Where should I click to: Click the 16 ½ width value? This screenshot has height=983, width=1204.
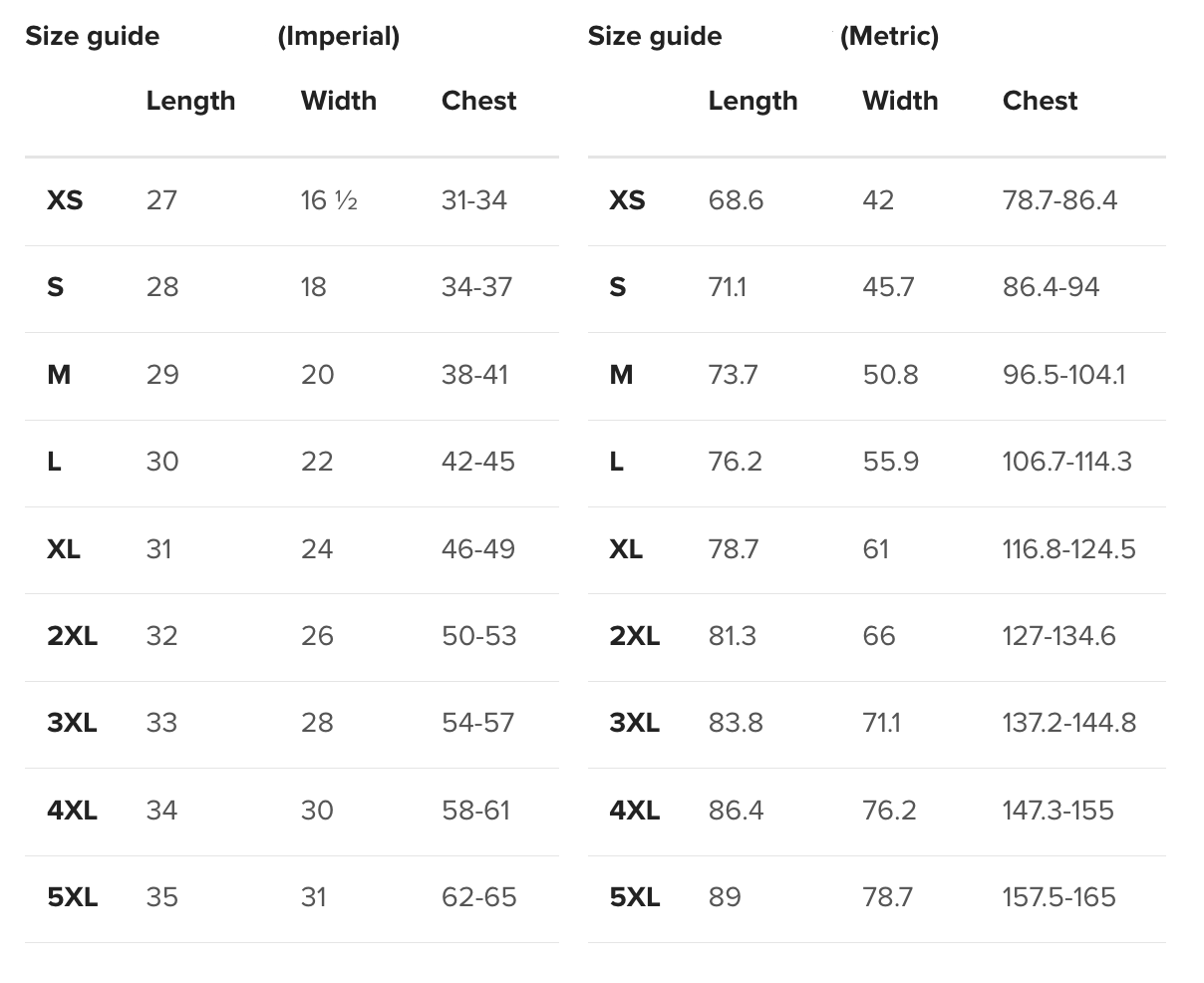328,200
